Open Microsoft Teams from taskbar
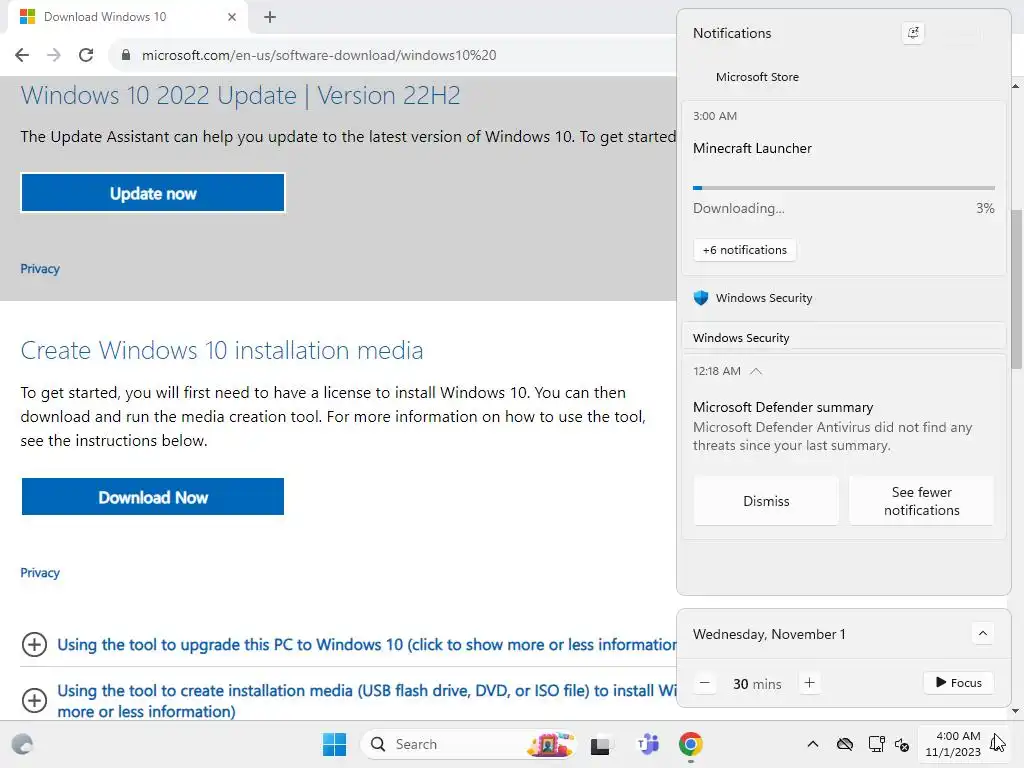This screenshot has height=768, width=1024. coord(648,744)
